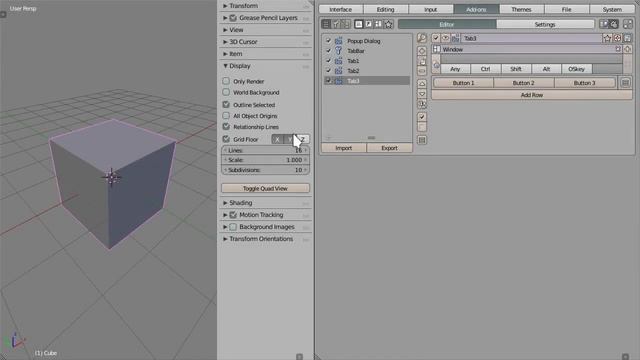Click the first list-mode icon in the top toolbar
This screenshot has width=640, height=360.
pos(326,24)
